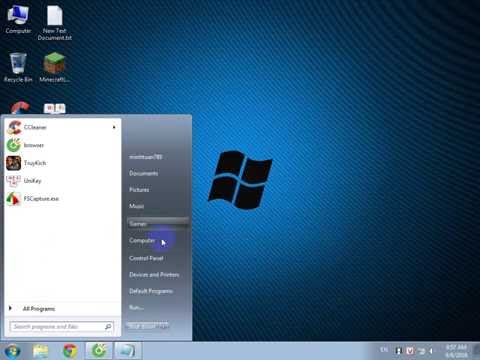Select New Text Document.txt on the desktop

pyautogui.click(x=55, y=23)
